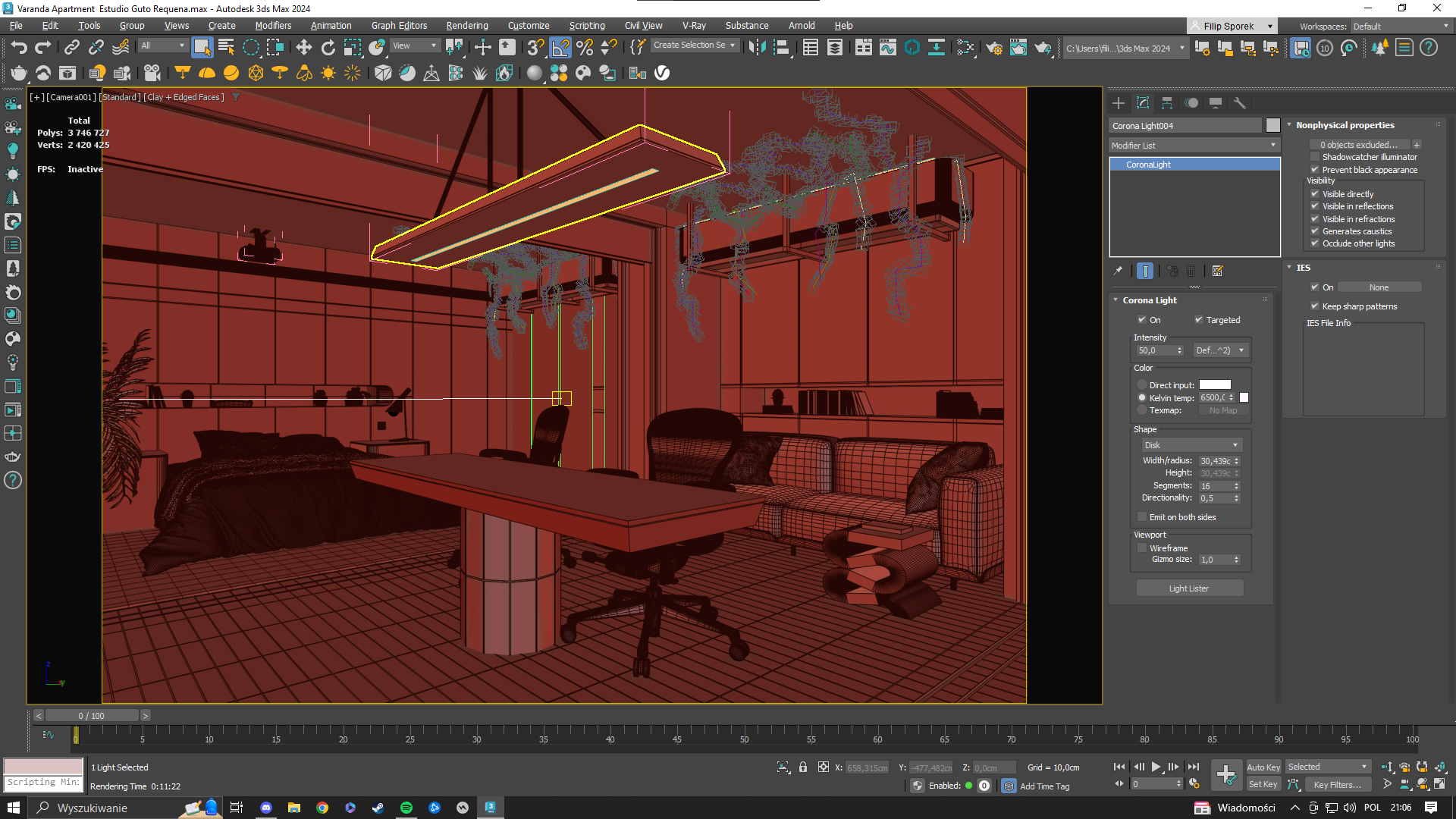Viewport: 1456px width, 819px height.
Task: Click the Undo arrow icon
Action: click(x=19, y=48)
